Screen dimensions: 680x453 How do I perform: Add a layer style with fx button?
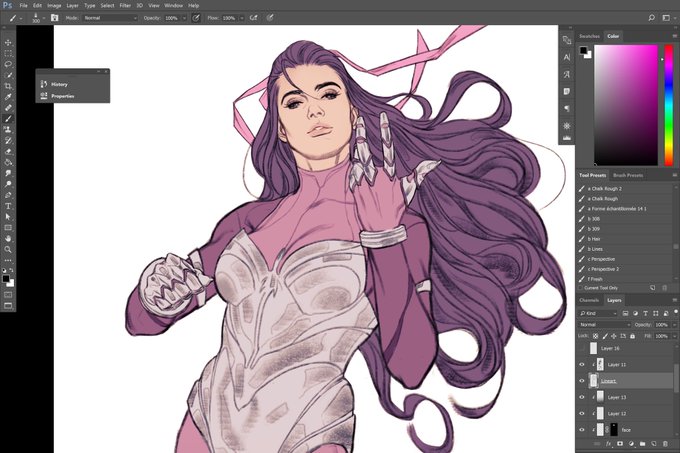coord(608,444)
